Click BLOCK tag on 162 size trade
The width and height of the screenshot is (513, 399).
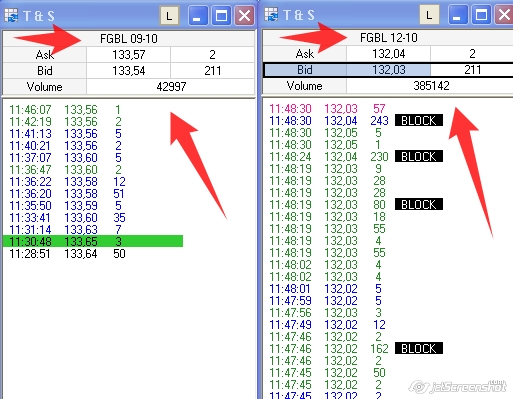point(419,348)
